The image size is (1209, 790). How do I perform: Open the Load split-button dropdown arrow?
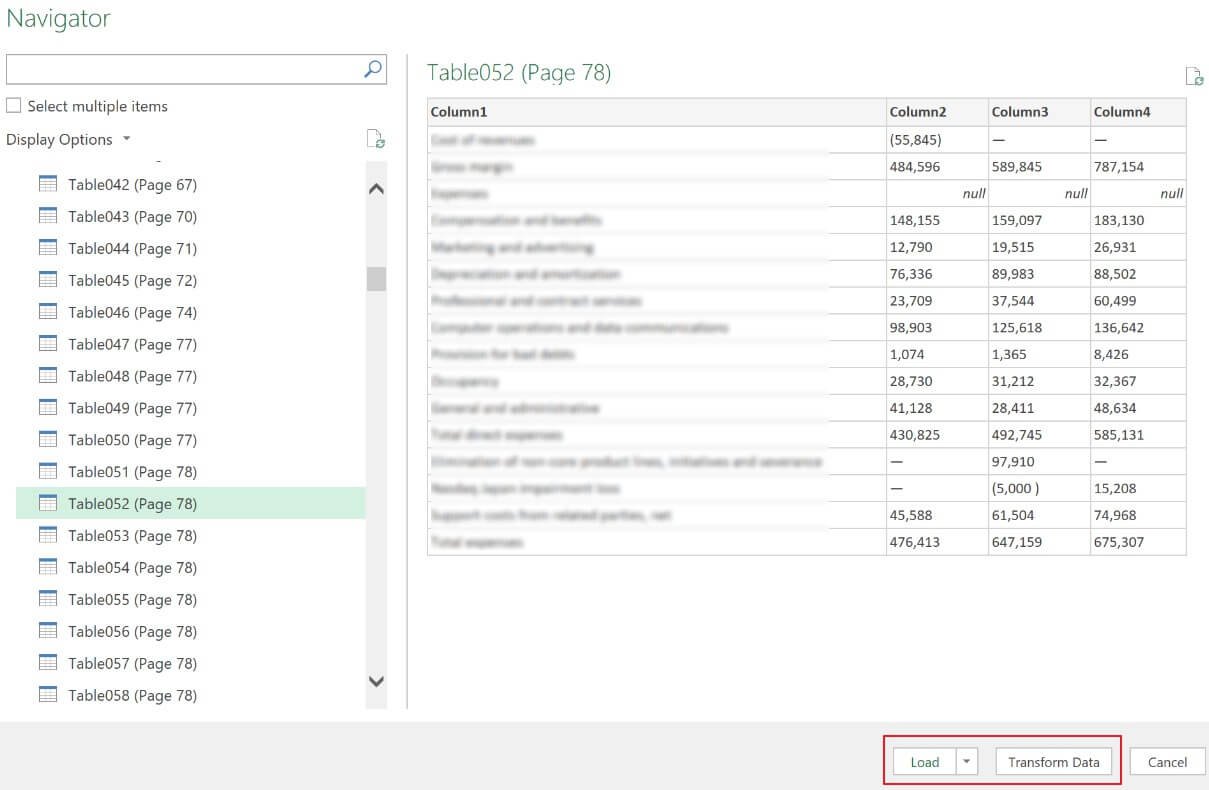click(x=966, y=761)
